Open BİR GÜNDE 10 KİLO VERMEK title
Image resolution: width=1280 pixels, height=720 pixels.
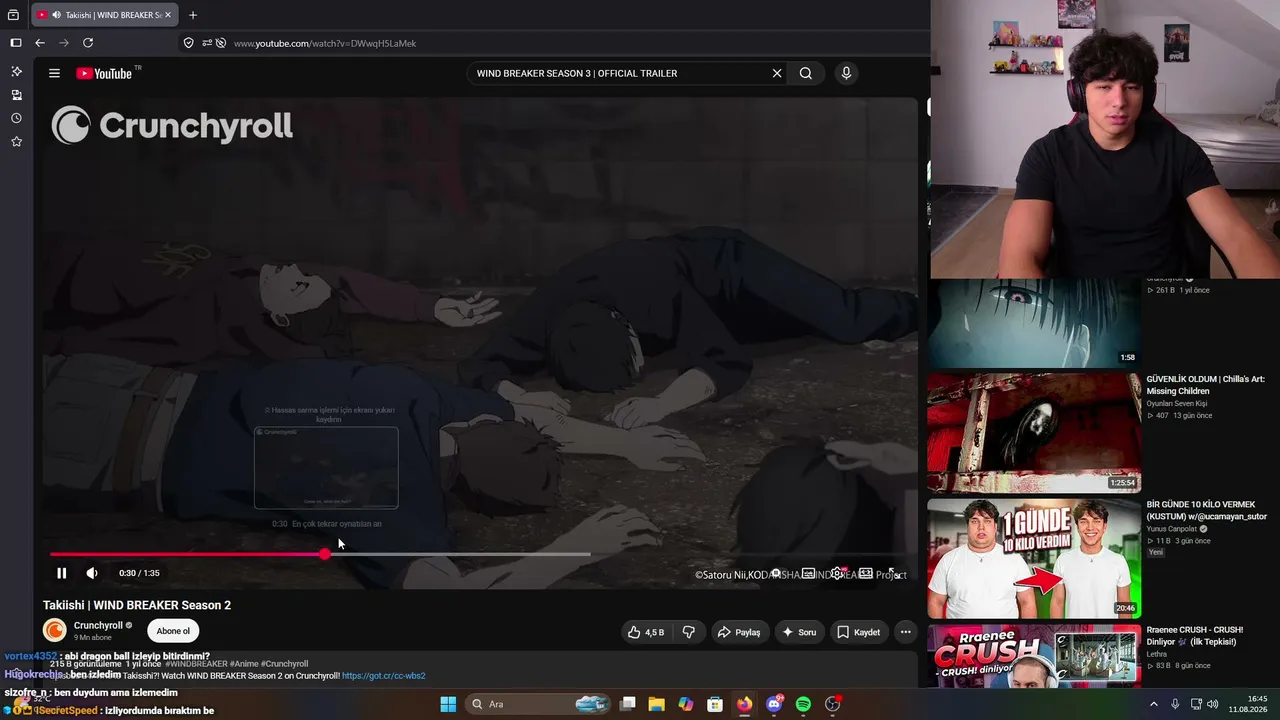[1207, 511]
